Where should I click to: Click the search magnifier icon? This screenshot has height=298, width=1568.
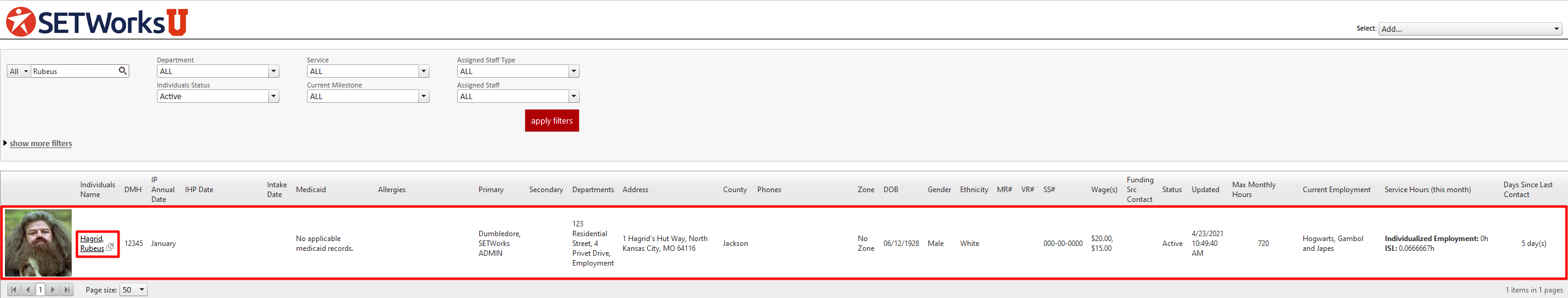click(x=123, y=71)
